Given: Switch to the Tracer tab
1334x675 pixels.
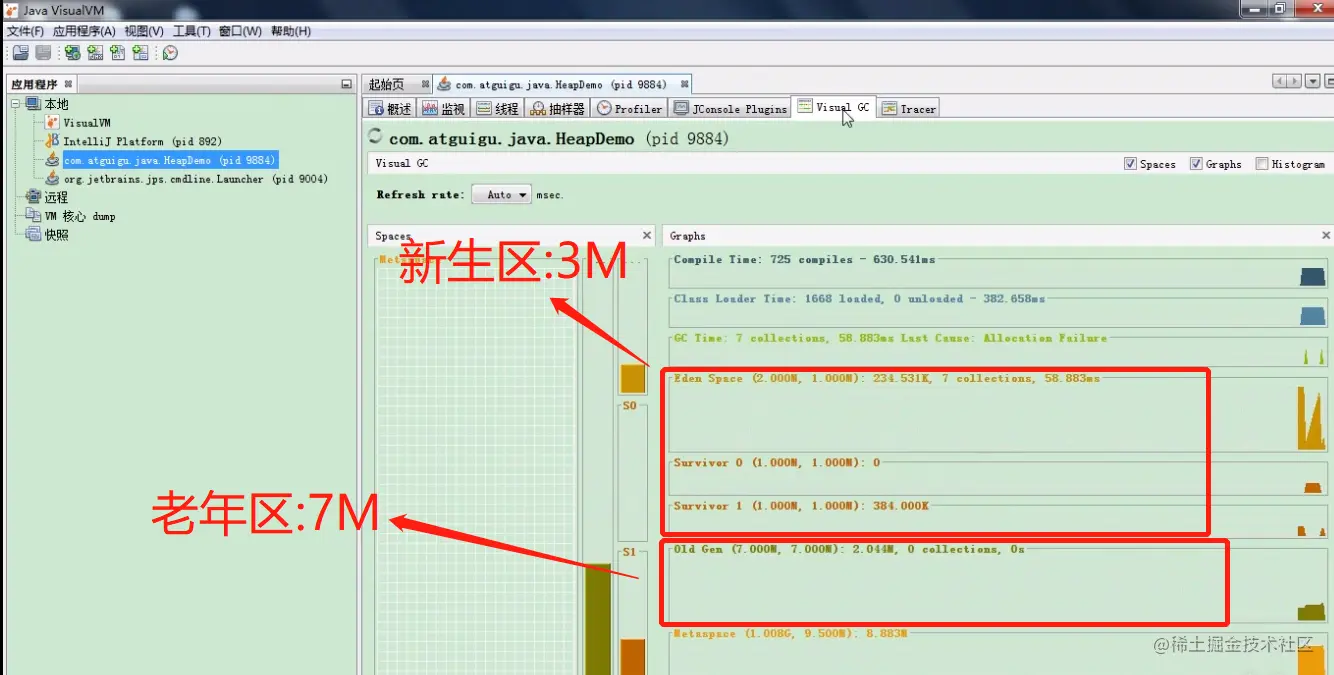Looking at the screenshot, I should (909, 109).
